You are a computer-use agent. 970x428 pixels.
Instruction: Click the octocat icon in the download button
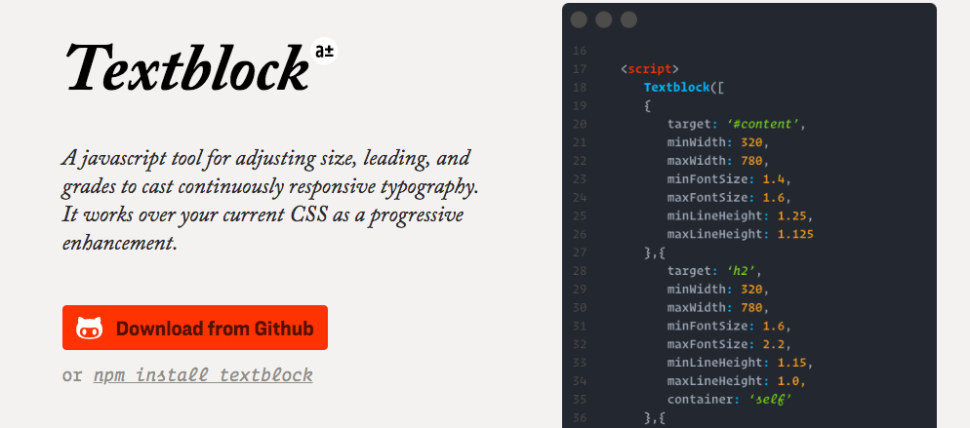(x=90, y=328)
